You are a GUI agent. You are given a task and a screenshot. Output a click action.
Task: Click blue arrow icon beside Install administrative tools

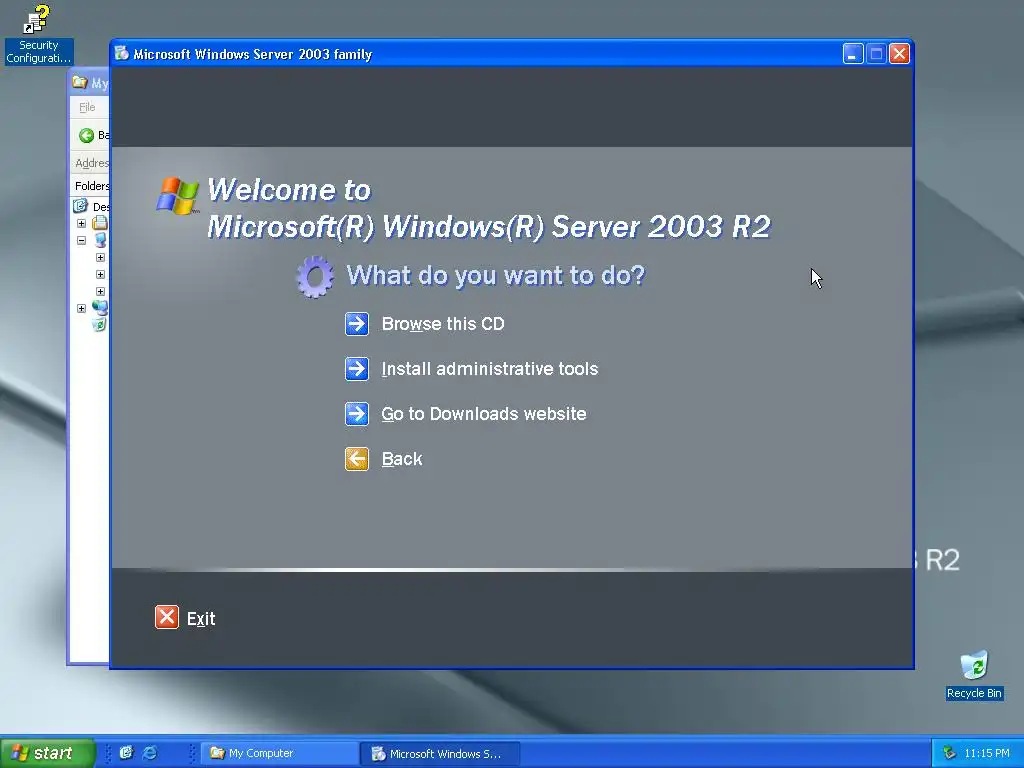[x=357, y=369]
